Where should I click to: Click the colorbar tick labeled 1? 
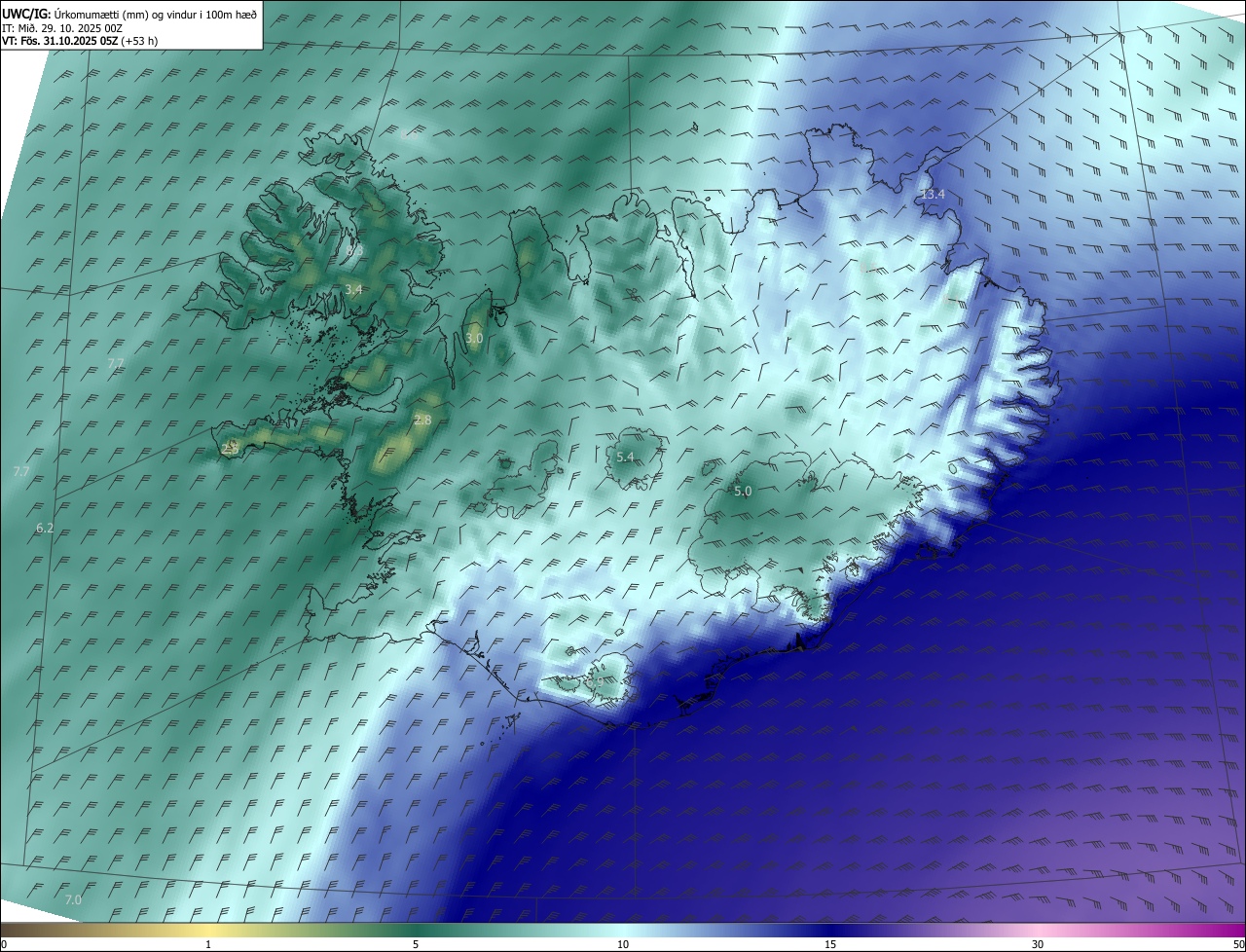coord(208,944)
